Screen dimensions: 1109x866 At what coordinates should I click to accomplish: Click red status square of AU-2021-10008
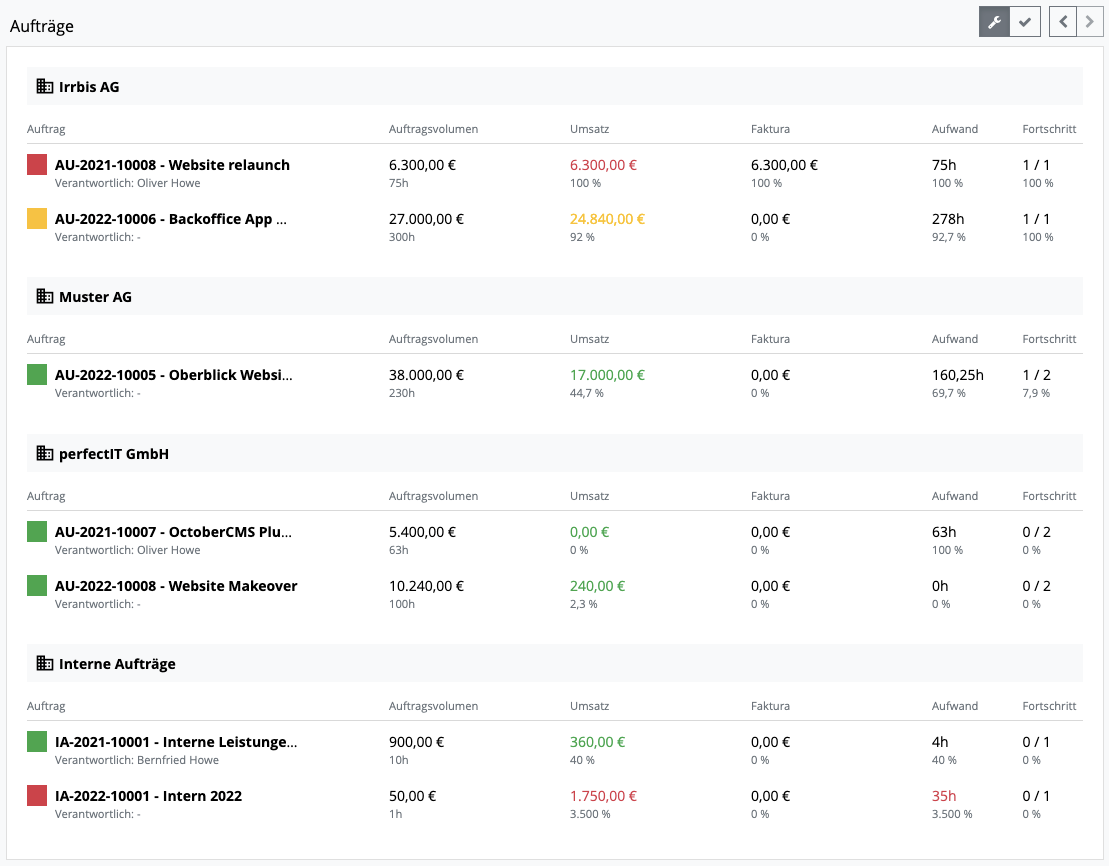click(x=37, y=165)
